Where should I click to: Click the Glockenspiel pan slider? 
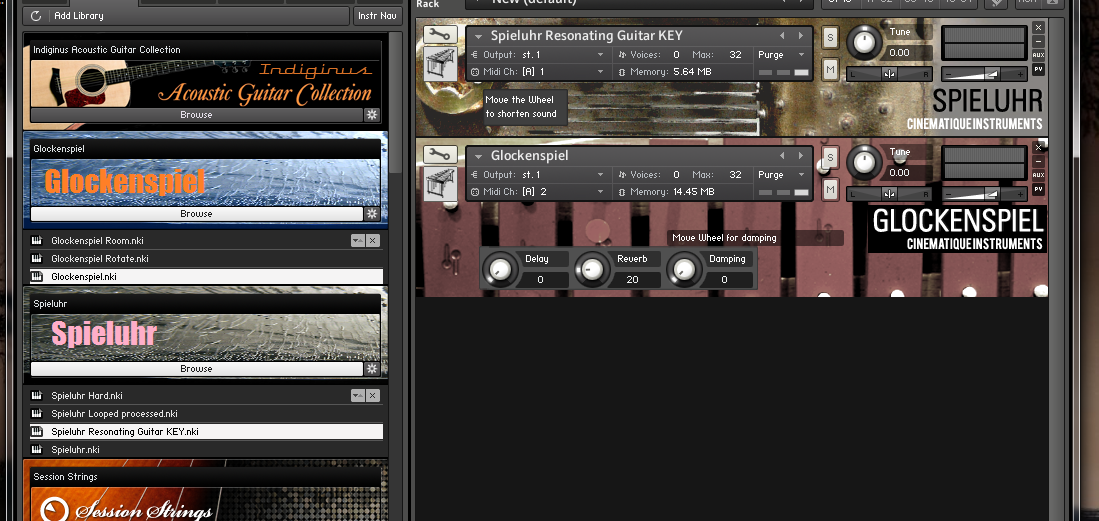(889, 194)
